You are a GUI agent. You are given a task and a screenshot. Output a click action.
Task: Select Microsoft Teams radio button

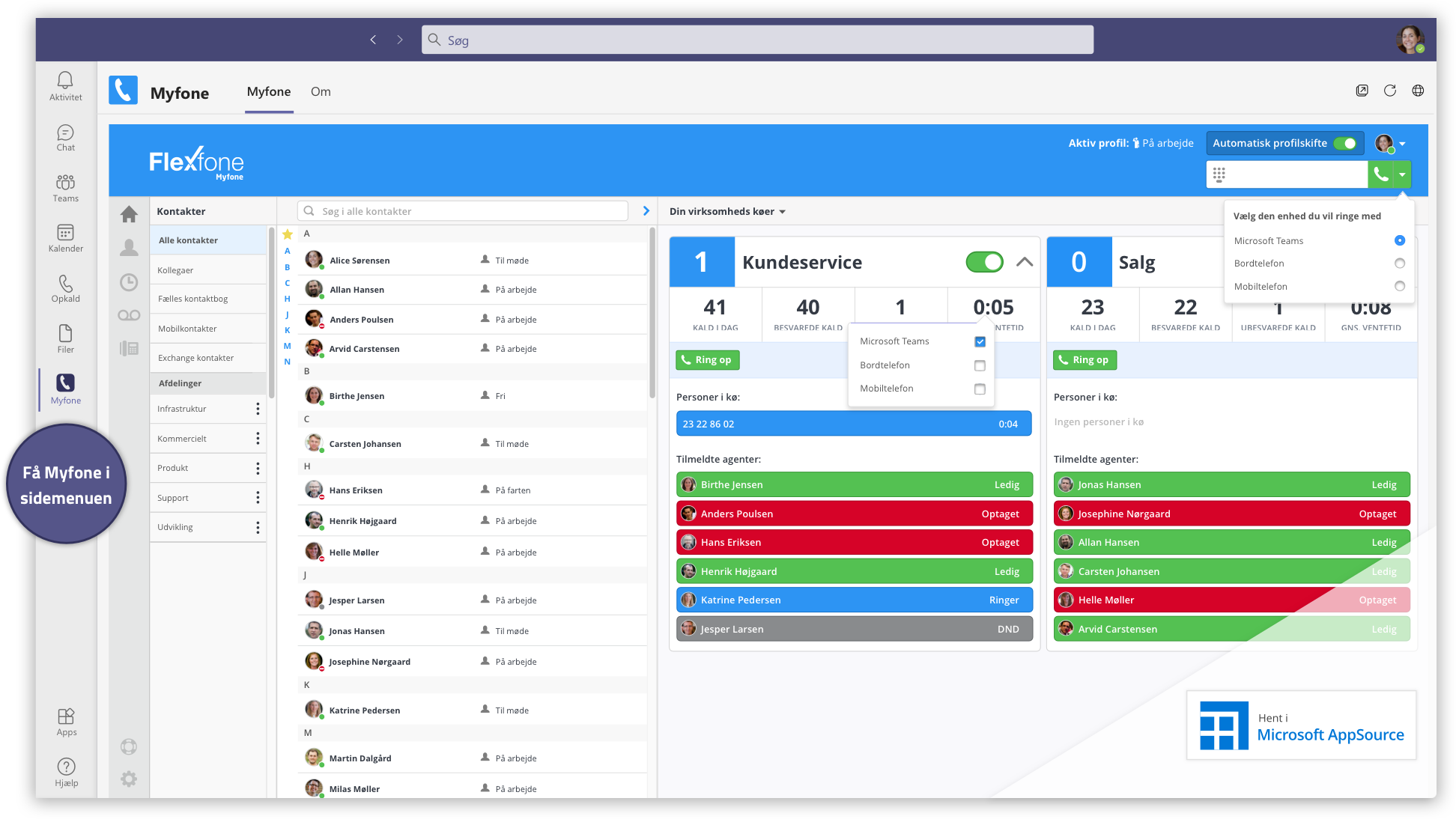(1400, 240)
